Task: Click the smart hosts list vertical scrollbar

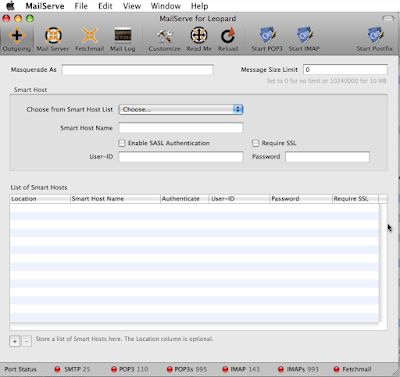Action: [x=383, y=263]
